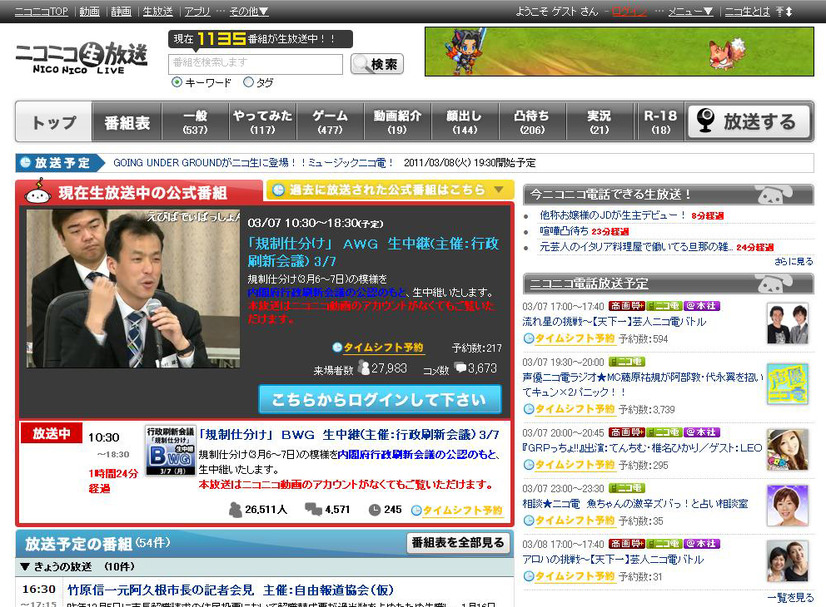Click the visitor count icon 26,511人
Screen dimensions: 826x607
tap(235, 510)
